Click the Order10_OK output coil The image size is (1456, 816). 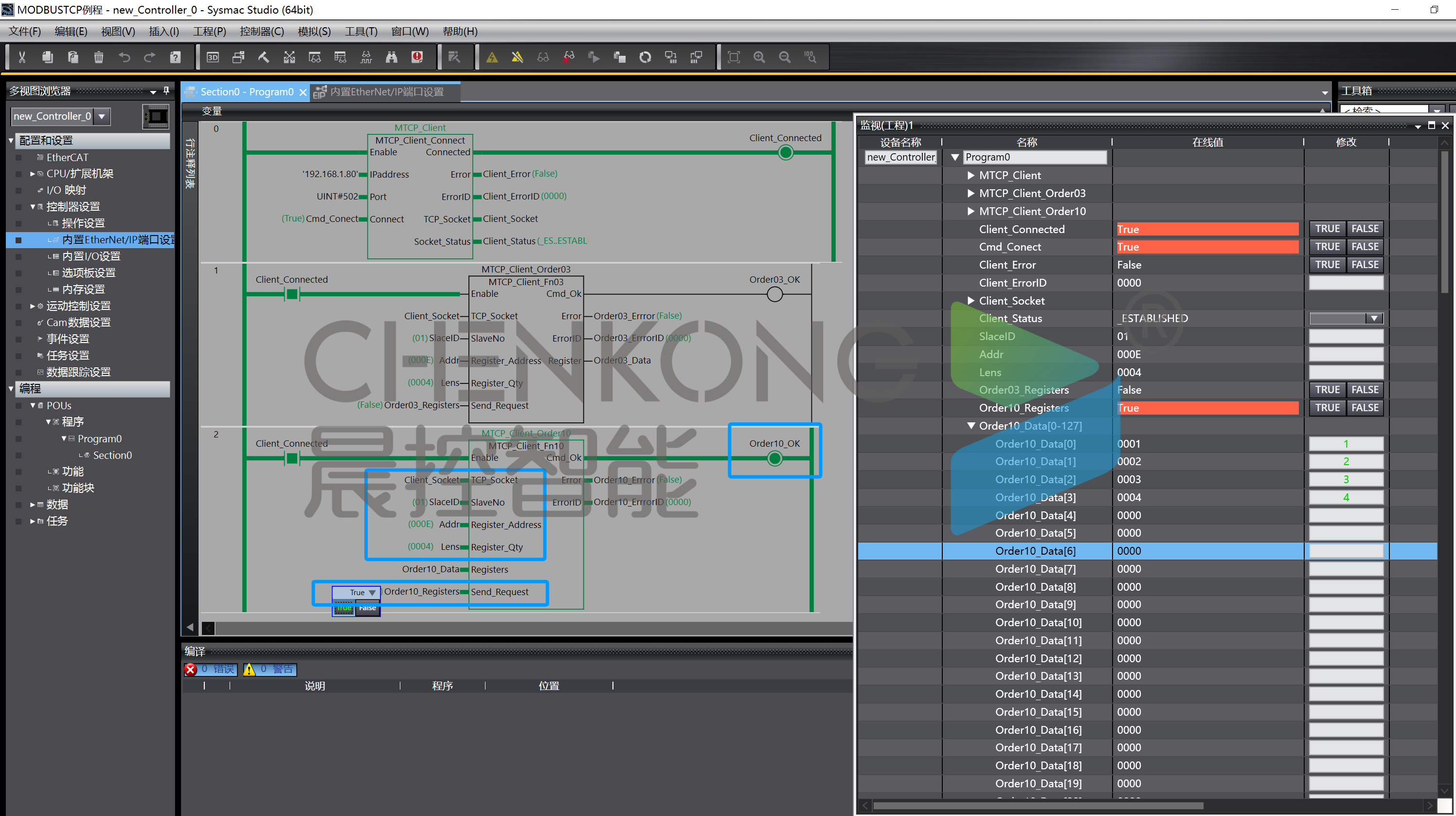point(775,458)
